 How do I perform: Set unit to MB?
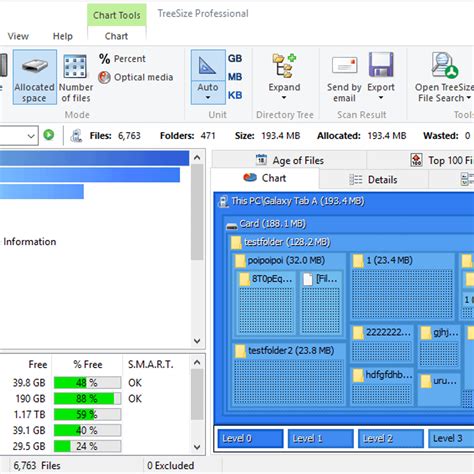235,77
